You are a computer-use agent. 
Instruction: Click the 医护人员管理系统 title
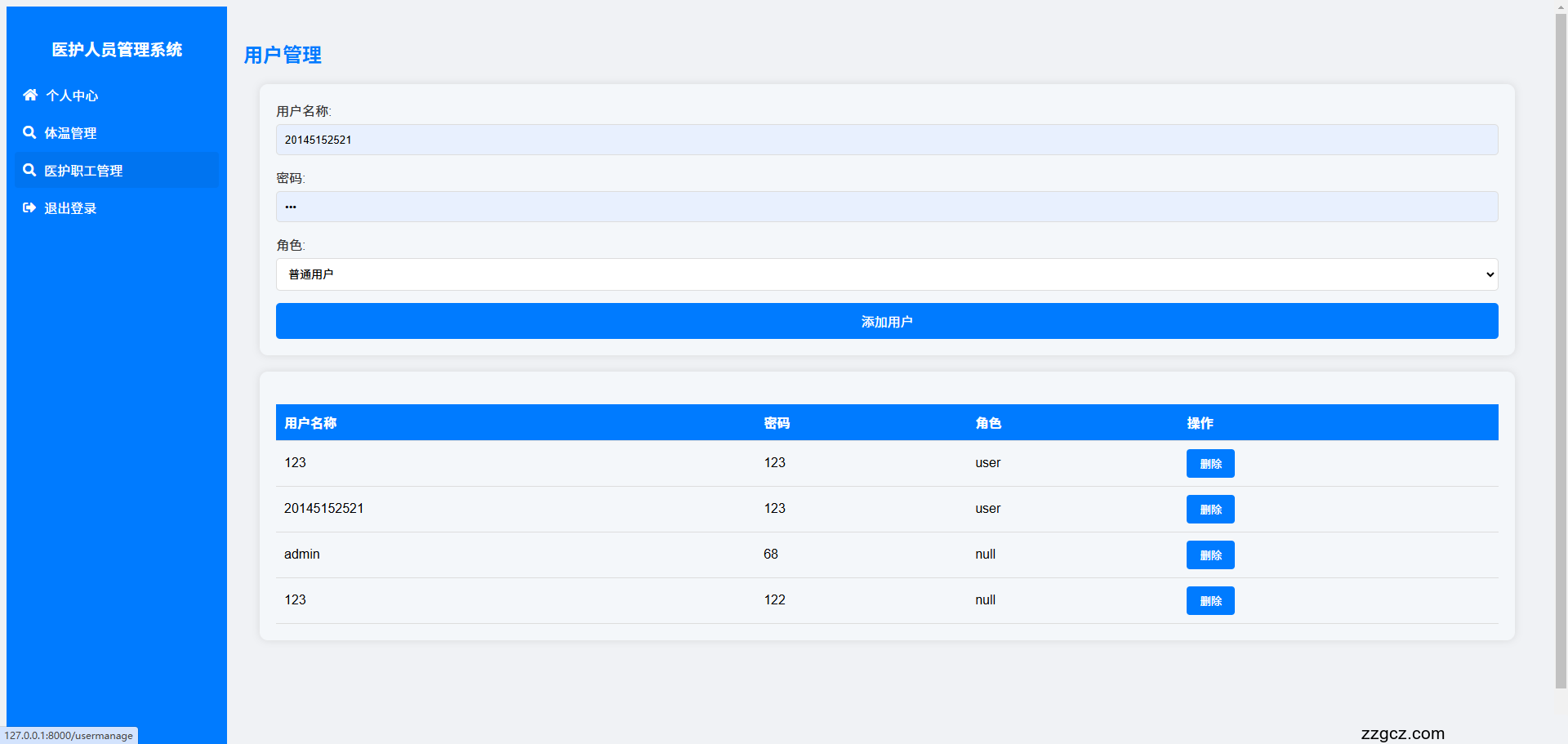pyautogui.click(x=117, y=50)
